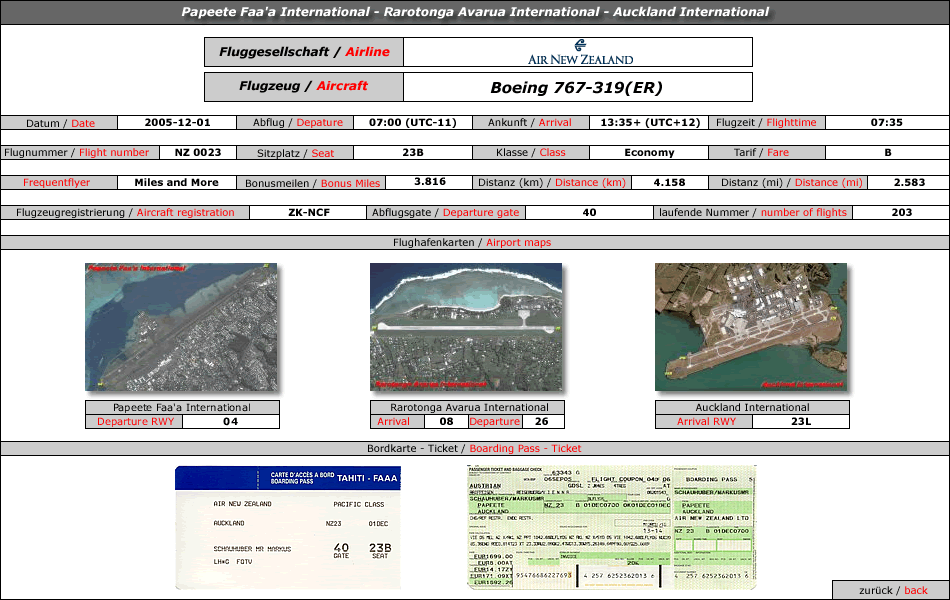Click the Abflugsgate / Departure gate label
Image resolution: width=950 pixels, height=600 pixels.
click(445, 213)
